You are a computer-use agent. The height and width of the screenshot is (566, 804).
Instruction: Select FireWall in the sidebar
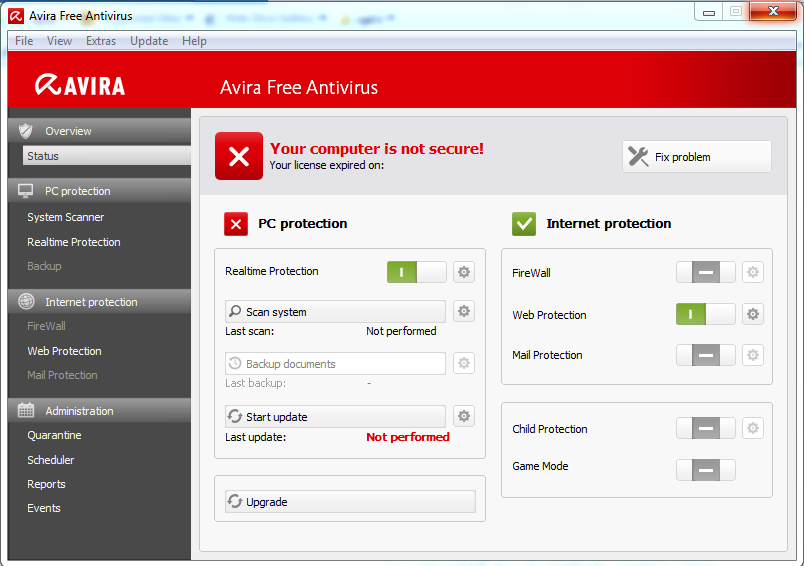[x=46, y=326]
